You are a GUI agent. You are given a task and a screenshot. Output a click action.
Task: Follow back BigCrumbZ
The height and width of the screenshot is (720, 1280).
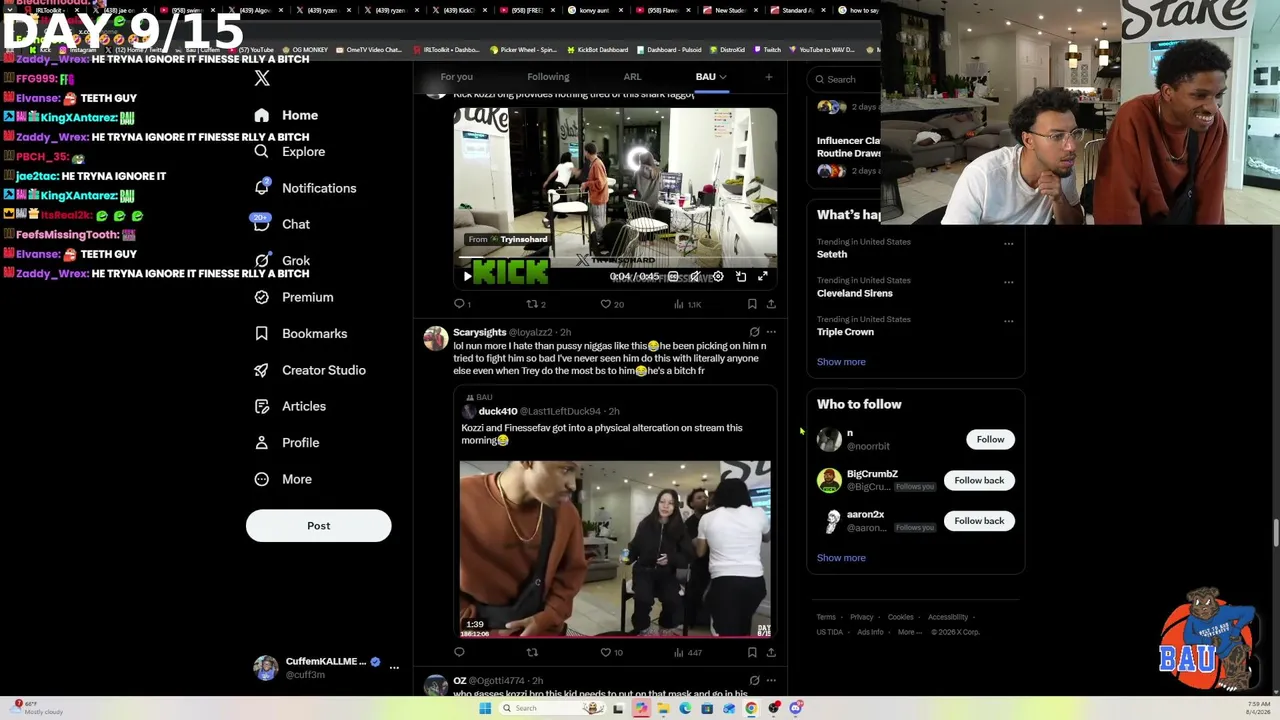pyautogui.click(x=979, y=481)
